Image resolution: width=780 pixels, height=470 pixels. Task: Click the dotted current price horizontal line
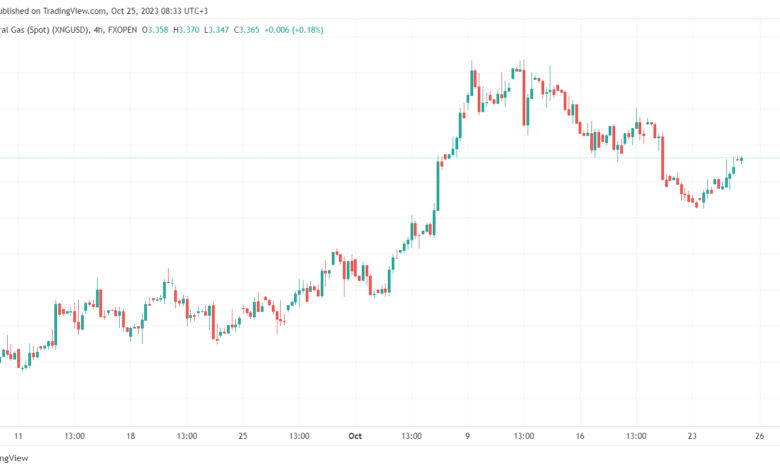390,158
